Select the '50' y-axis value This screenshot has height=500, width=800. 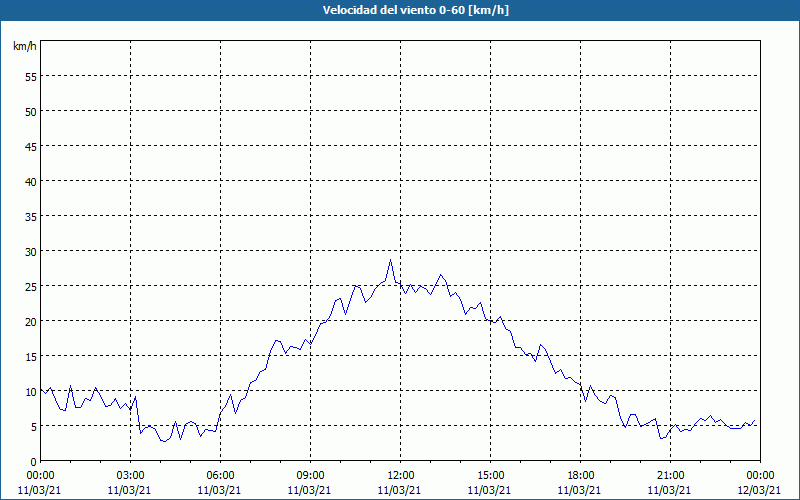[31, 111]
